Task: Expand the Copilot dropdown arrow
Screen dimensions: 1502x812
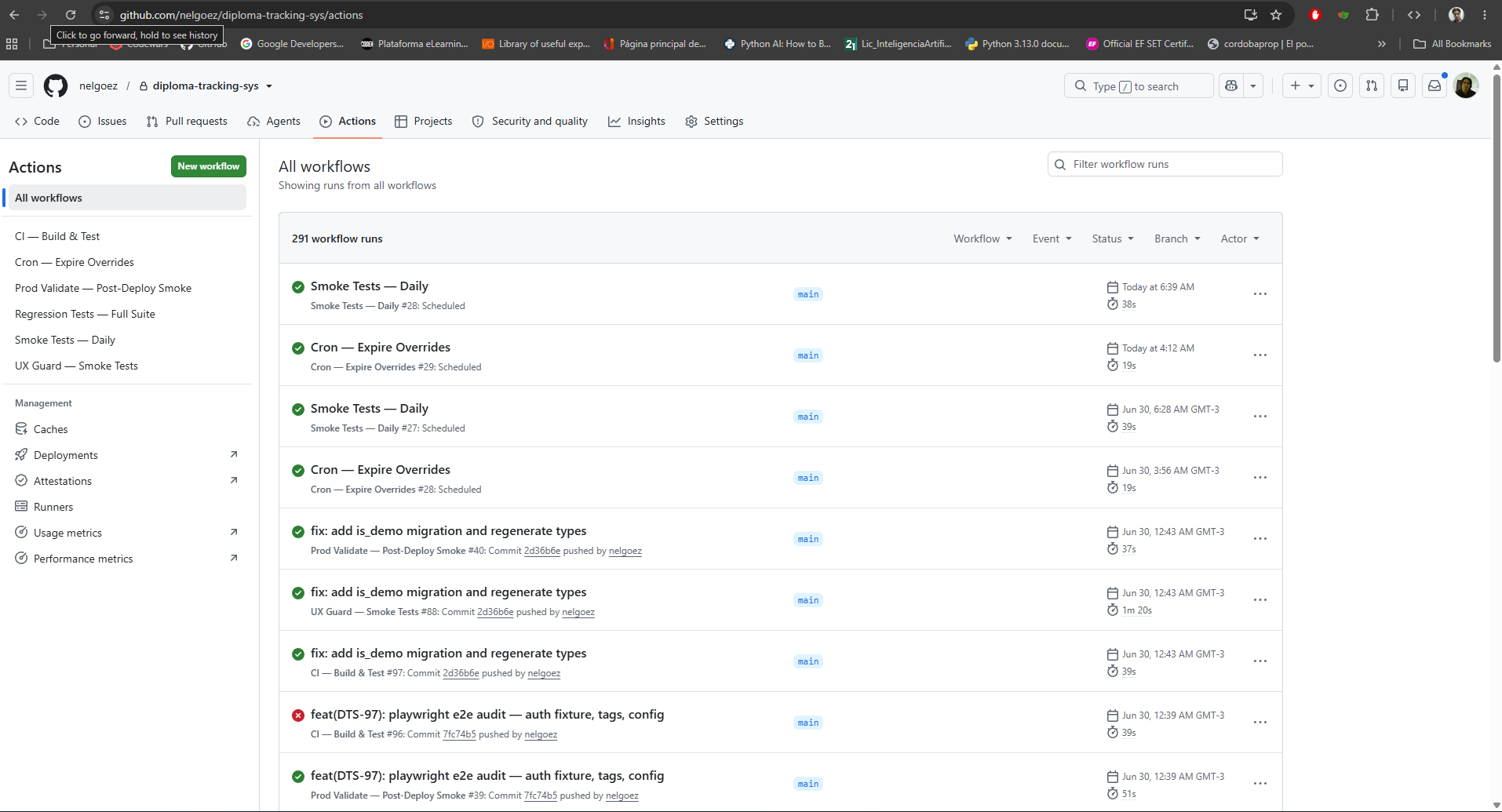Action: 1253,86
